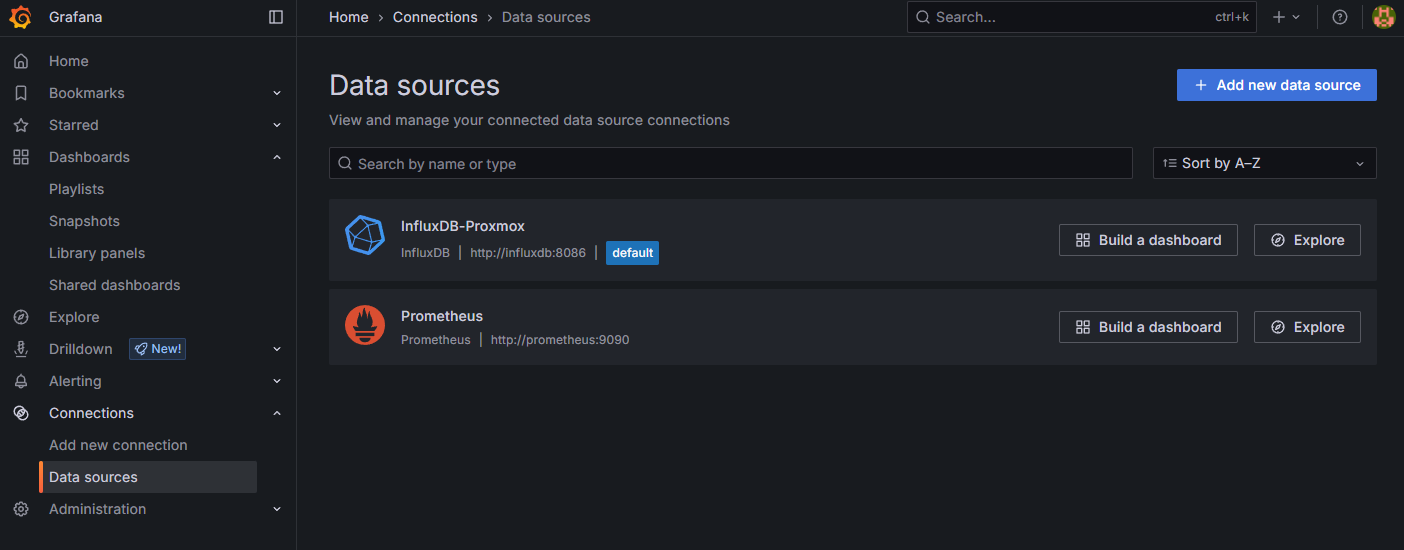The image size is (1404, 550).
Task: Click Add new data source button
Action: tap(1277, 85)
